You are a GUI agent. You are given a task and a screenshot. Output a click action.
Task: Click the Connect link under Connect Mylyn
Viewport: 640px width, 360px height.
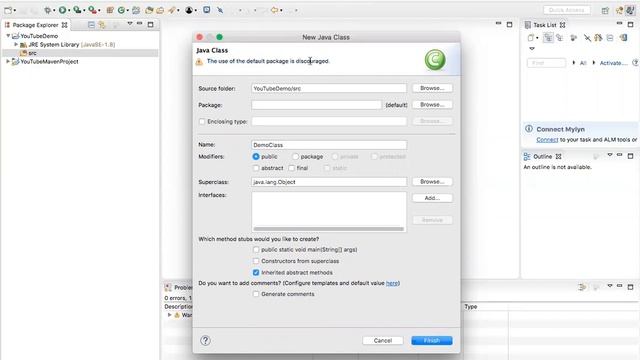pos(547,140)
